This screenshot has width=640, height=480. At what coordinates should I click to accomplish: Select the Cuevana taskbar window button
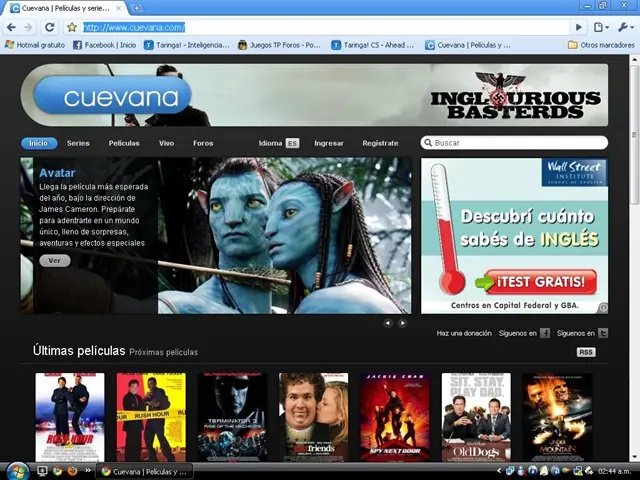[x=144, y=471]
